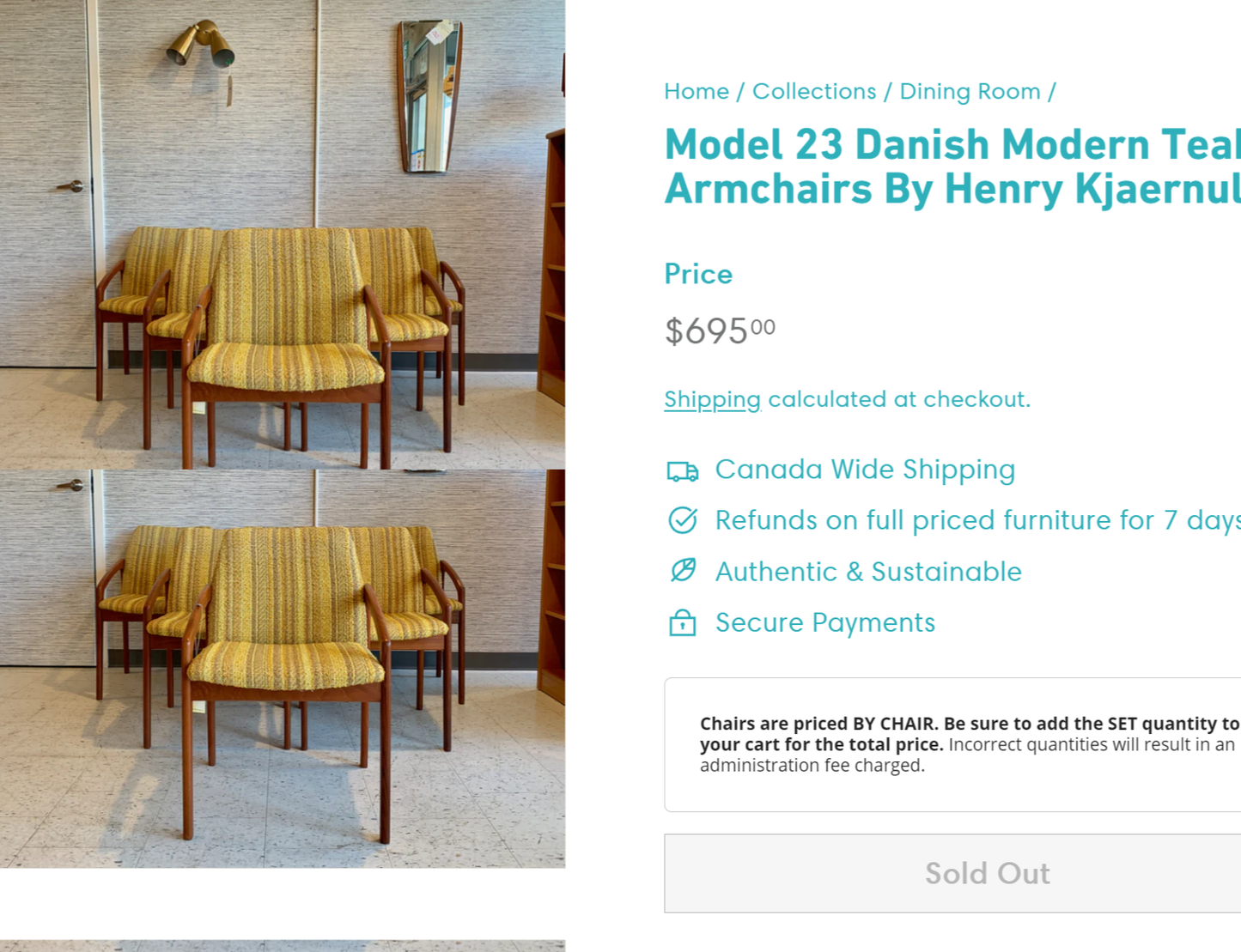The width and height of the screenshot is (1241, 952).
Task: Click the $695 price text
Action: (720, 330)
